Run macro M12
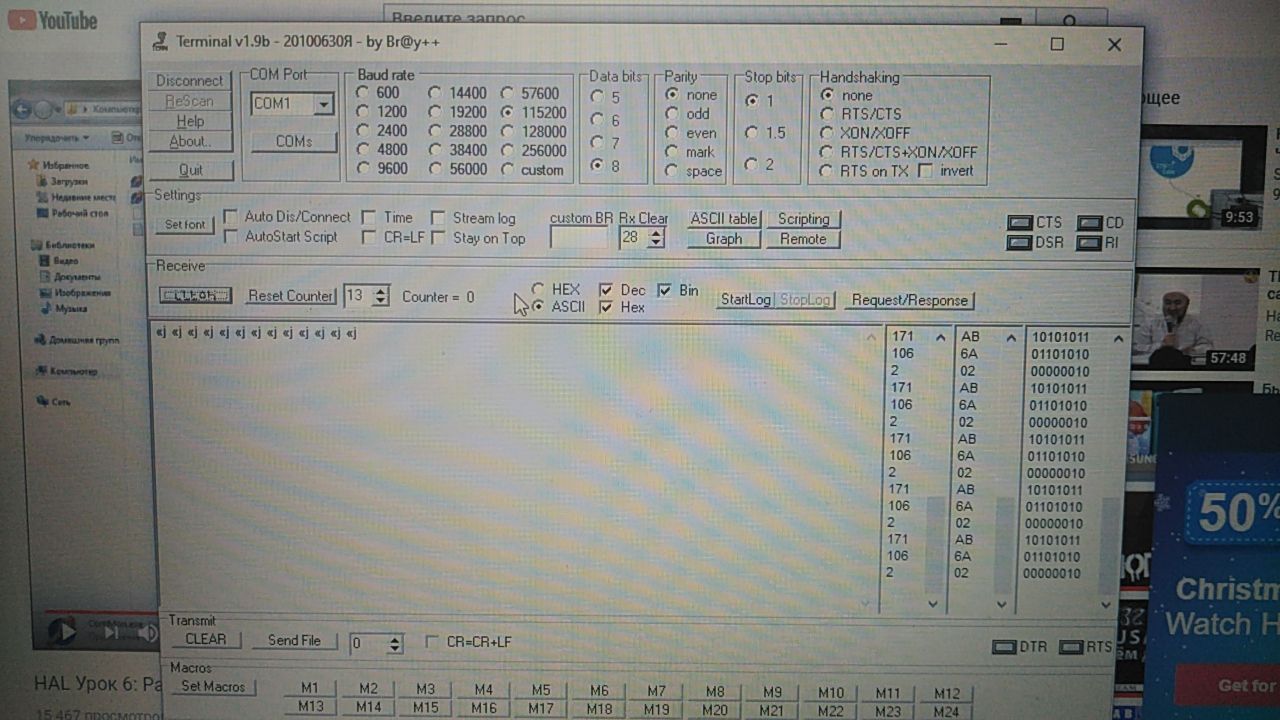The width and height of the screenshot is (1280, 720). 946,693
